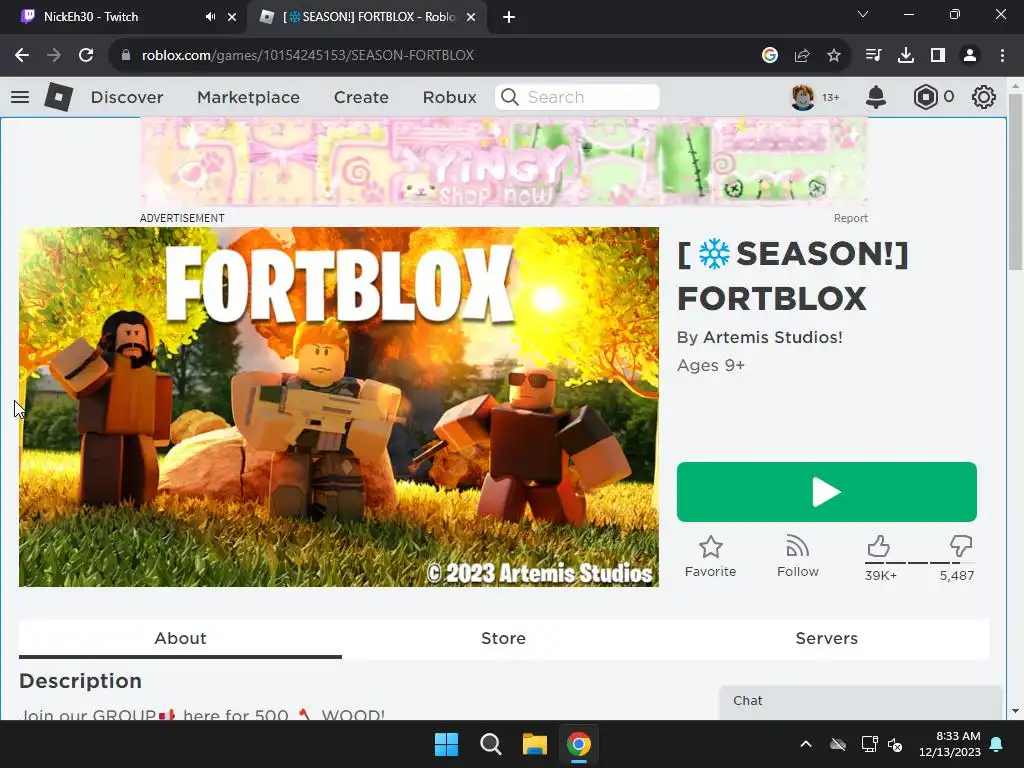
Task: Select the About tab
Action: 180,638
